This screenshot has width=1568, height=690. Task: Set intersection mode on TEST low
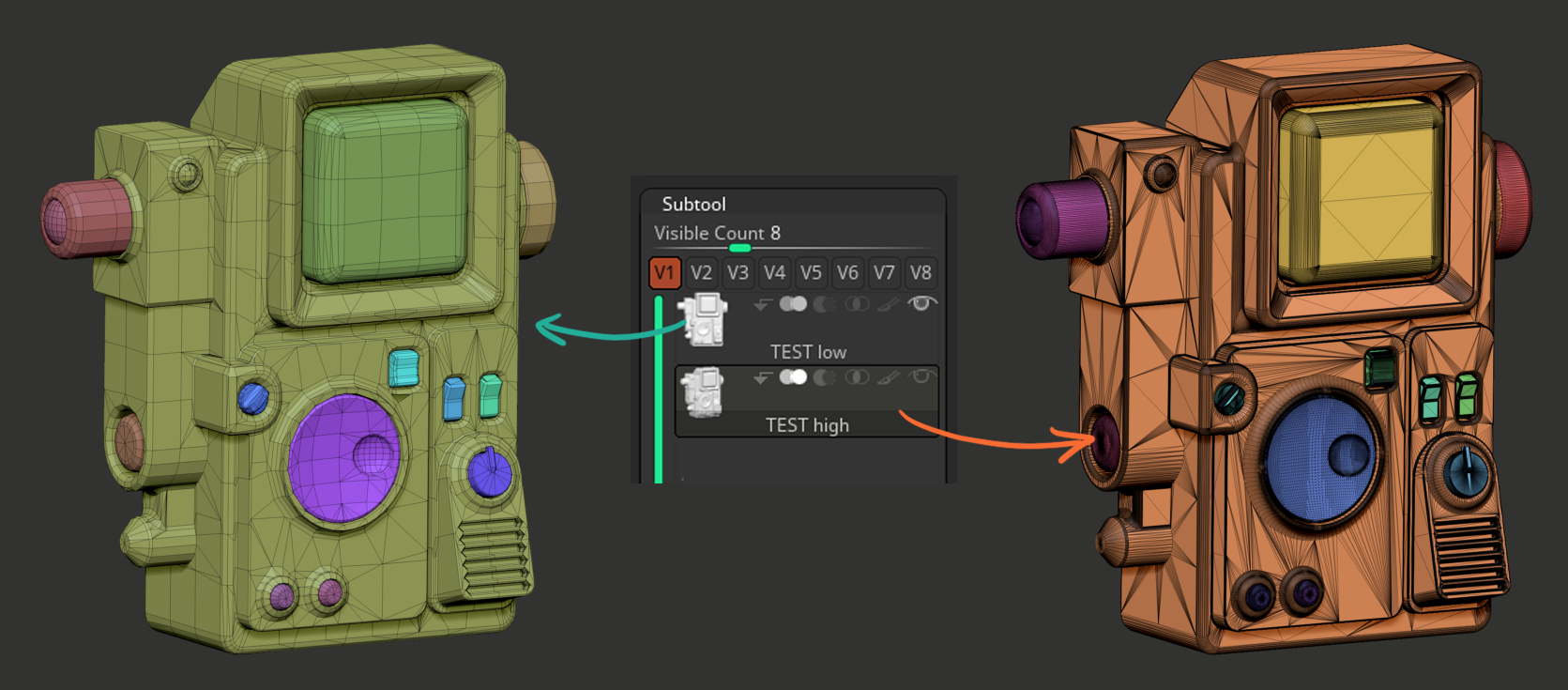857,304
